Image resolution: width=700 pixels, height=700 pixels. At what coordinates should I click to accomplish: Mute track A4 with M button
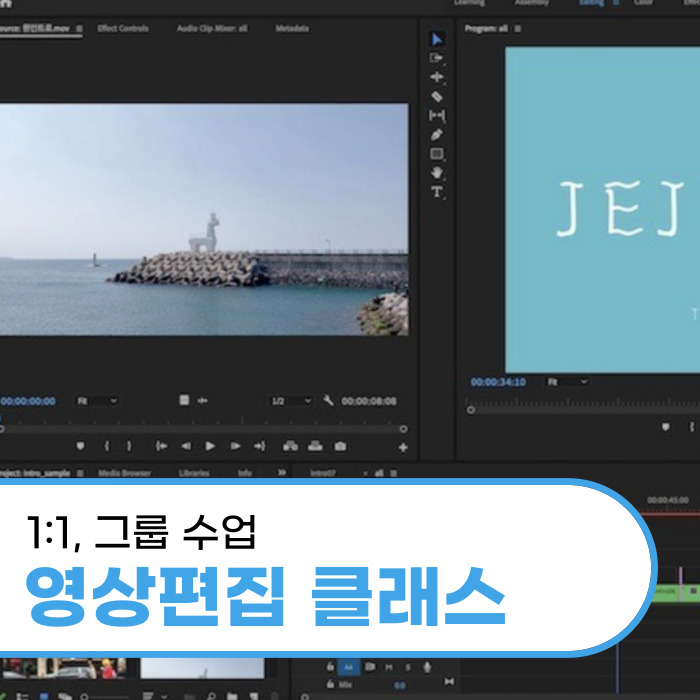389,667
